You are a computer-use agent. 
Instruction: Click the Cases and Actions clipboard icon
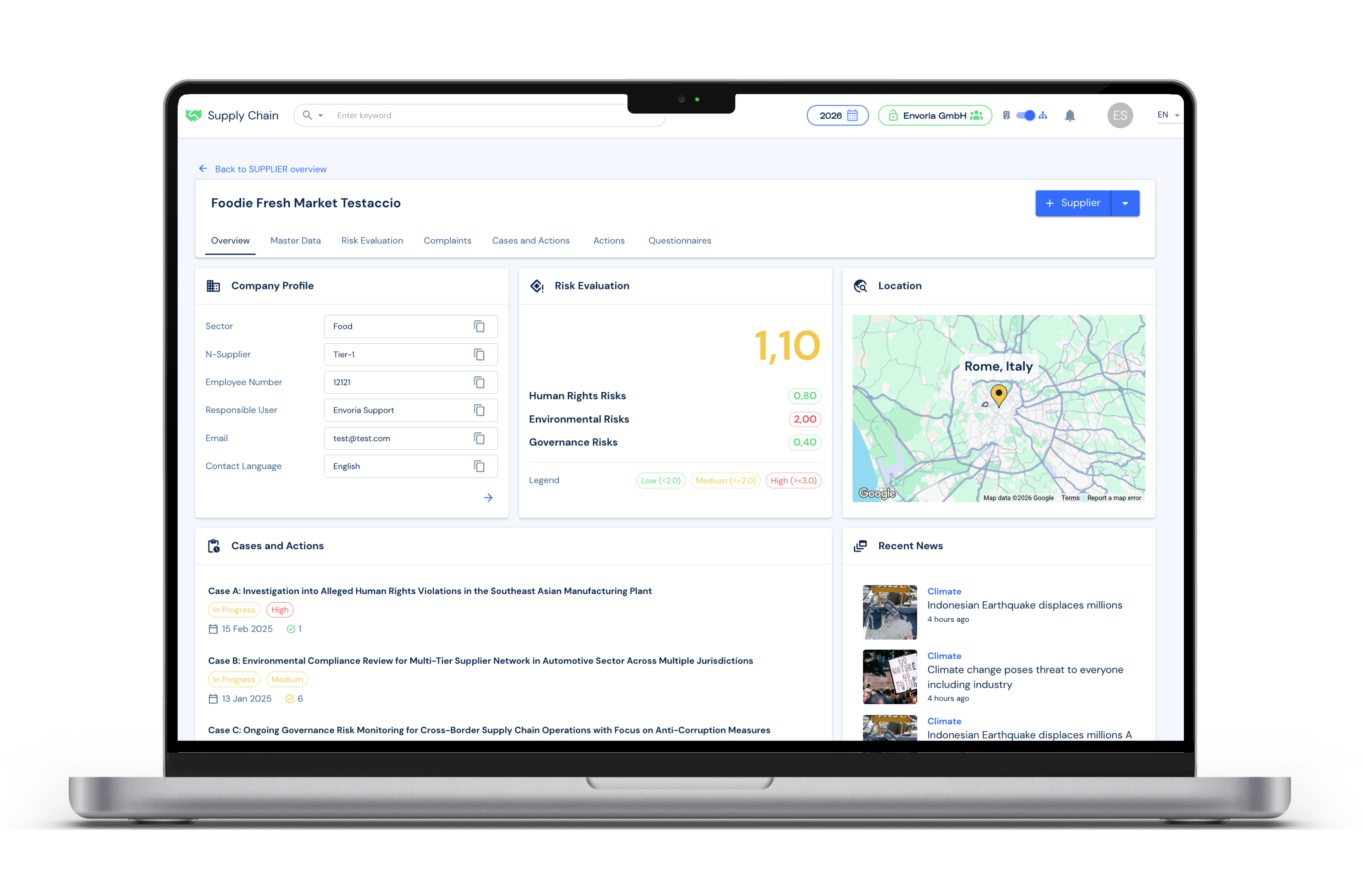tap(214, 546)
